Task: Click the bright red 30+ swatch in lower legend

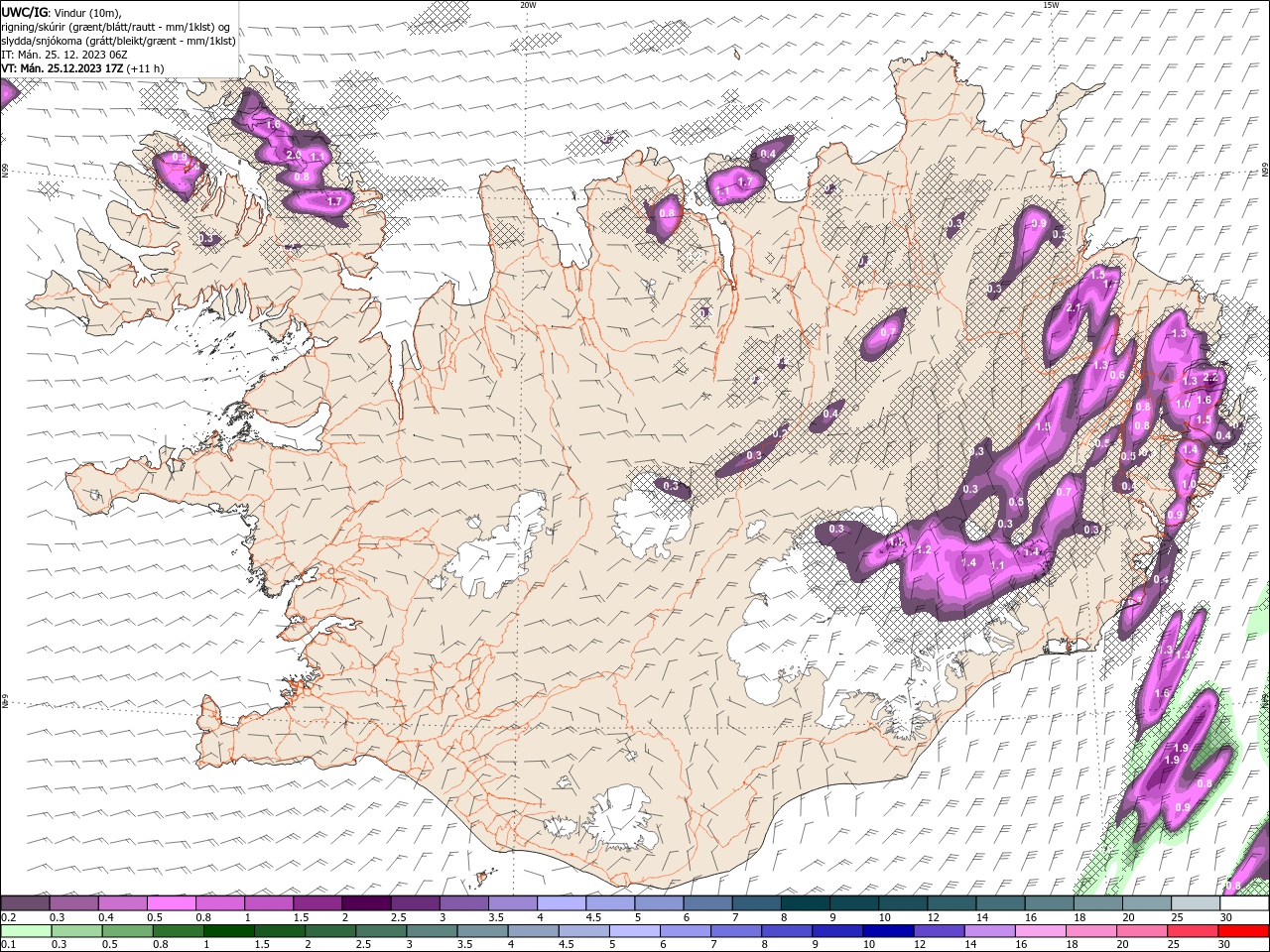Action: 1242,931
